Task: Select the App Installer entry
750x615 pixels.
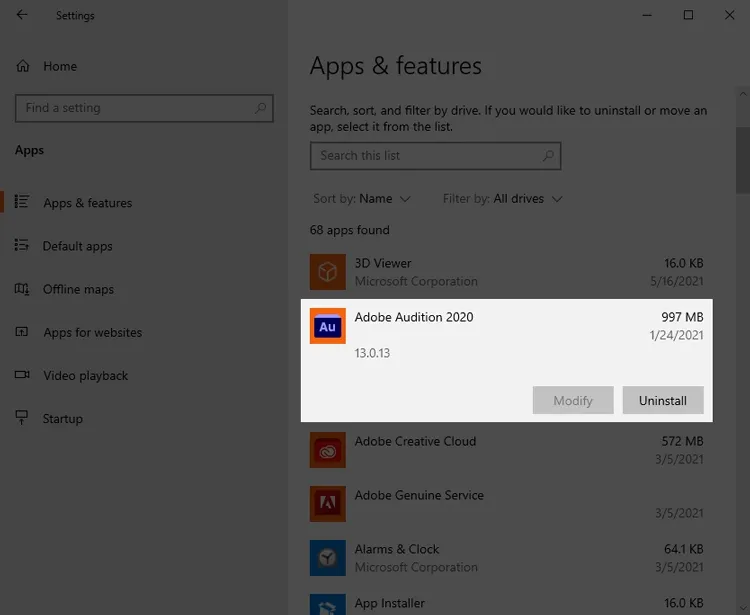Action: coord(507,603)
